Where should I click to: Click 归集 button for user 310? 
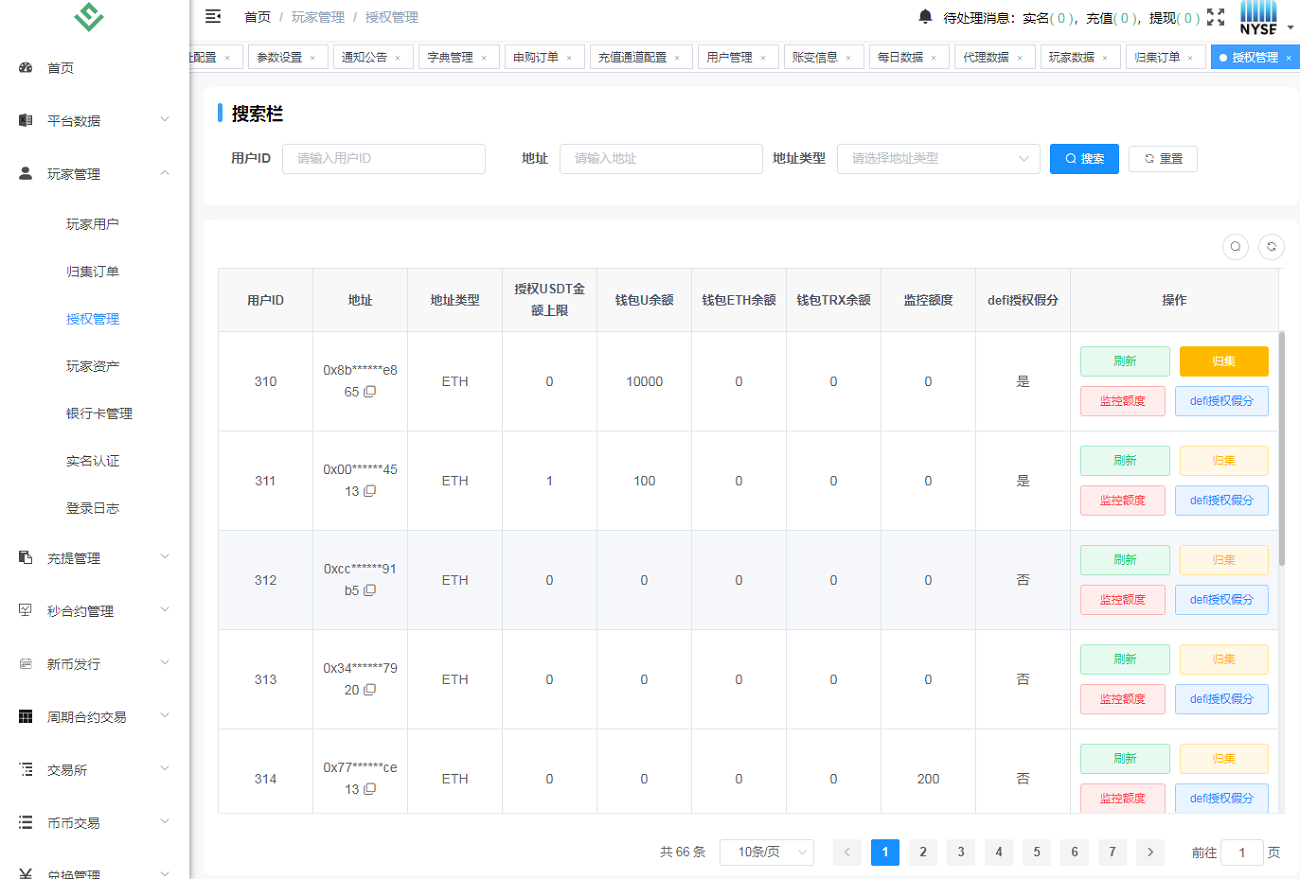click(1223, 361)
